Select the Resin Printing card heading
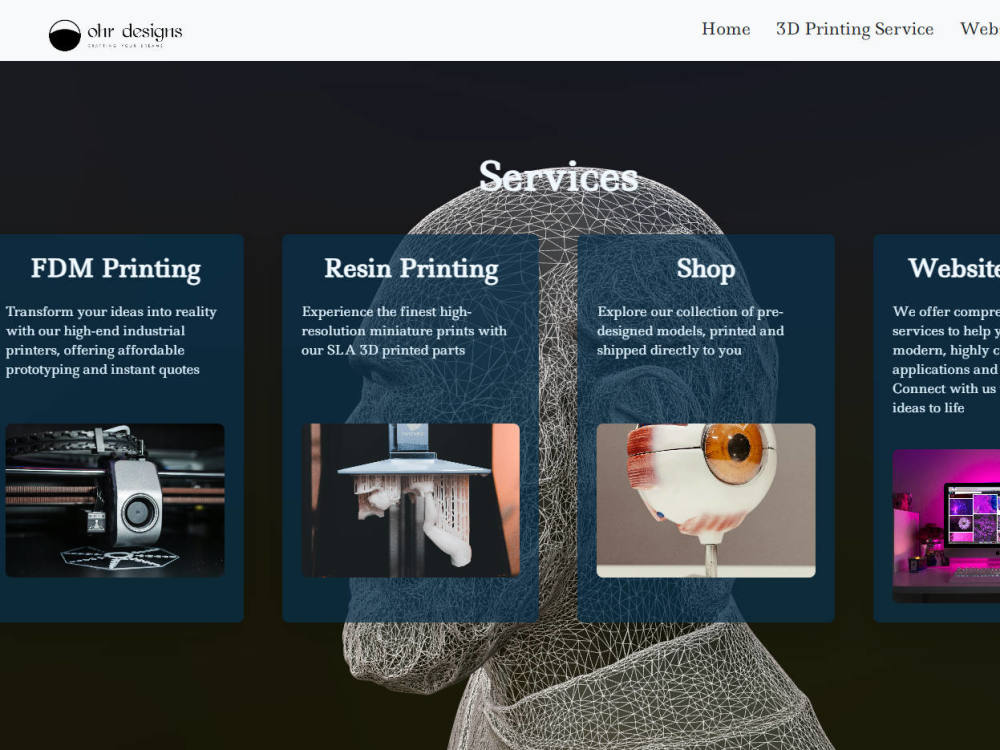This screenshot has height=750, width=1000. (411, 268)
